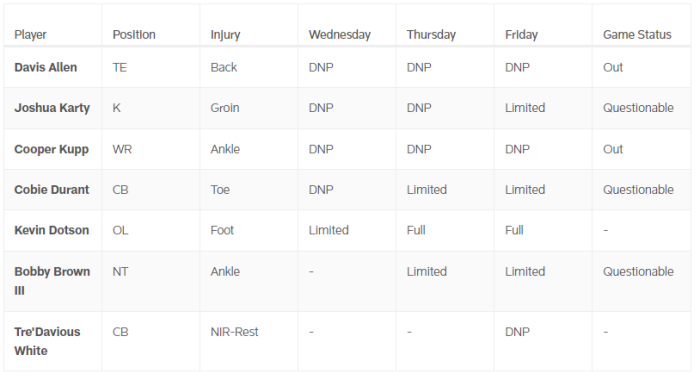This screenshot has height=380, width=700.
Task: Click Joshua Karty's Questionable game status
Action: (638, 108)
